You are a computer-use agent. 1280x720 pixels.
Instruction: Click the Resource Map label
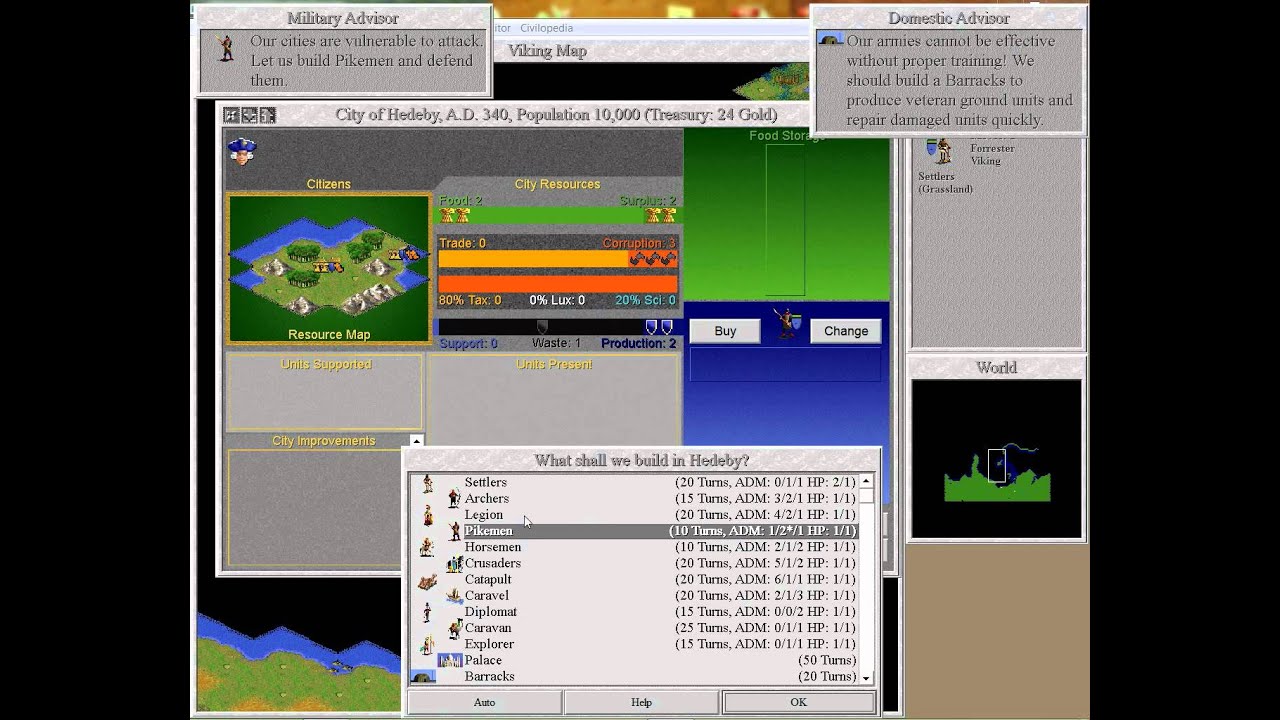[x=329, y=335]
